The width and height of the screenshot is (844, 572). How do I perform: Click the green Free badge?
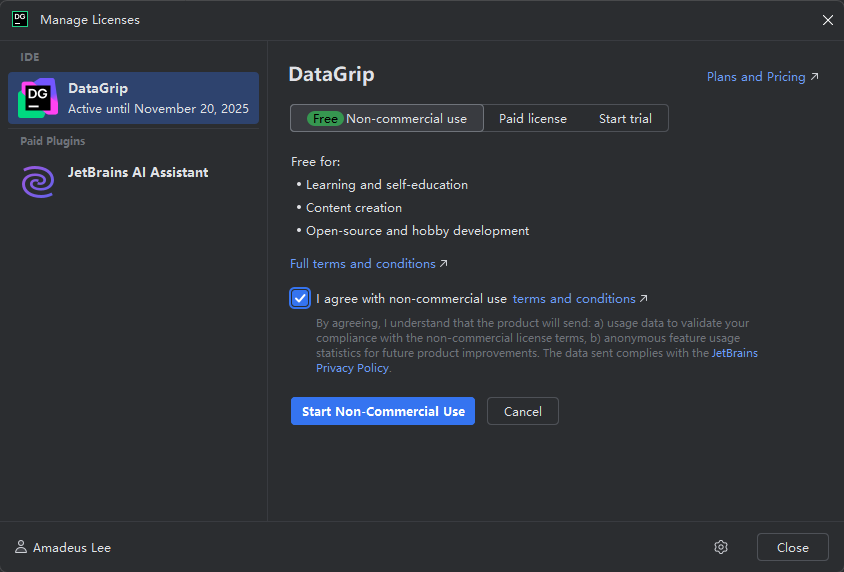pyautogui.click(x=325, y=118)
